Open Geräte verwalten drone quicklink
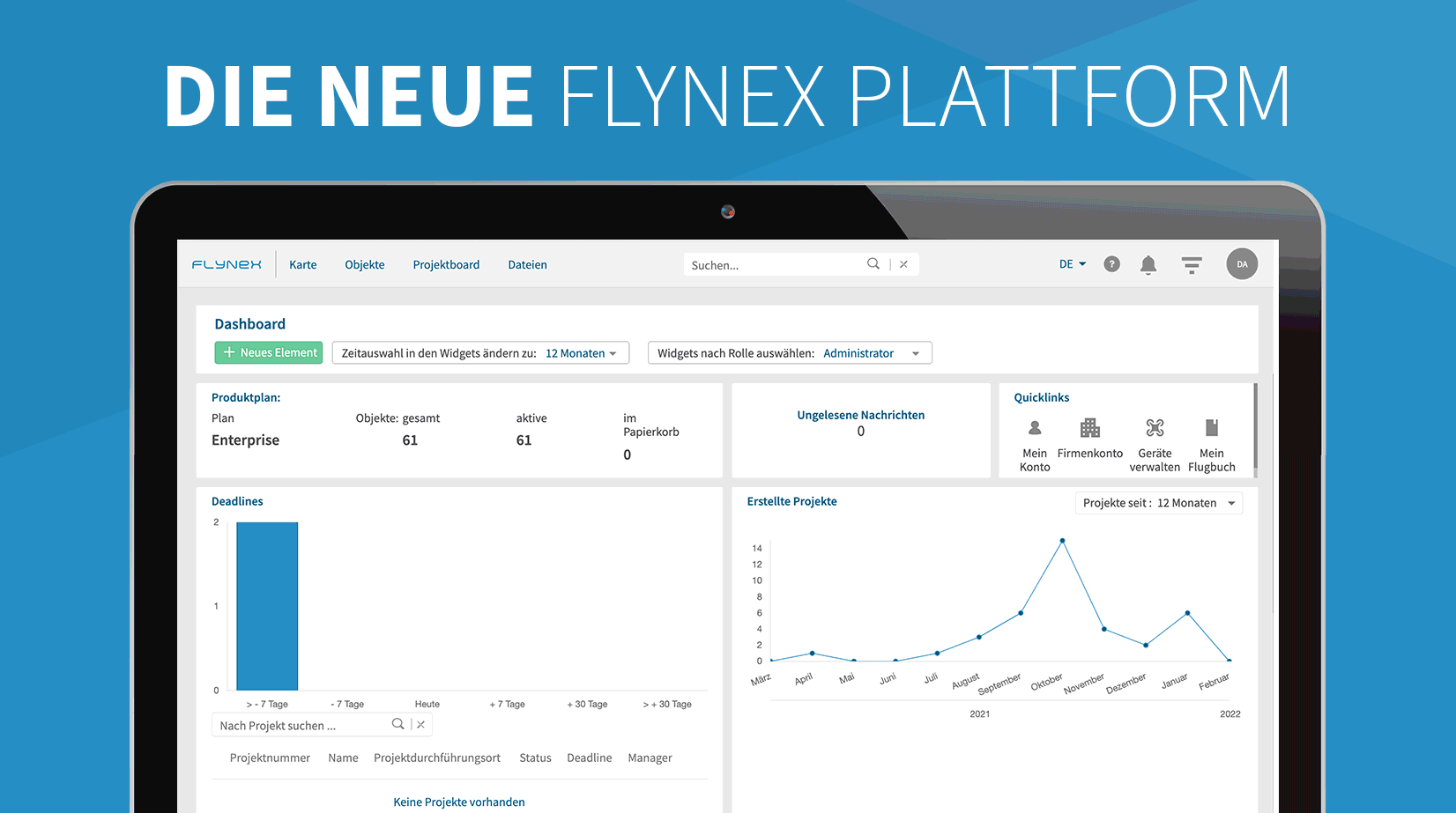 [1155, 445]
